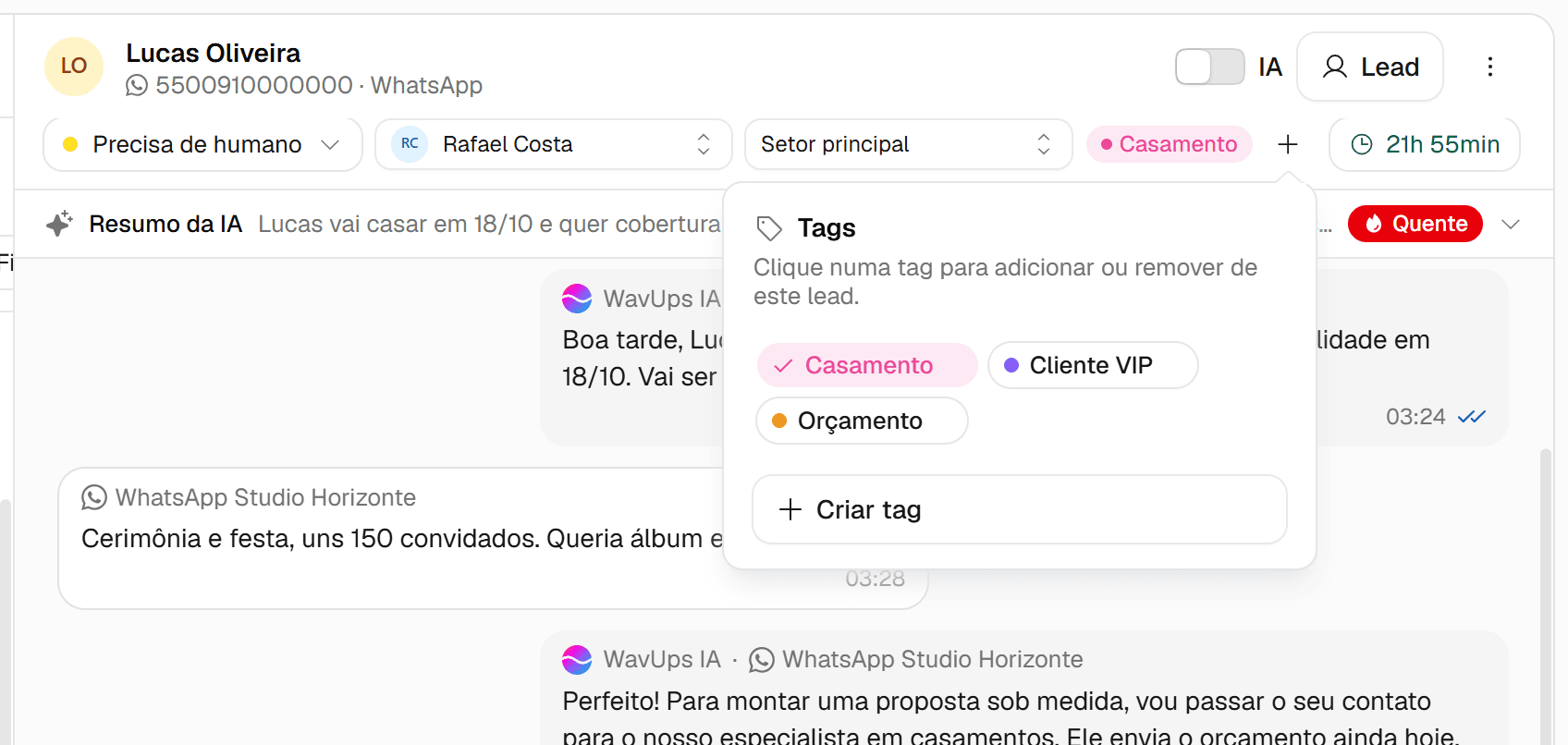Click the WhatsApp icon beside the phone number

pos(137,85)
